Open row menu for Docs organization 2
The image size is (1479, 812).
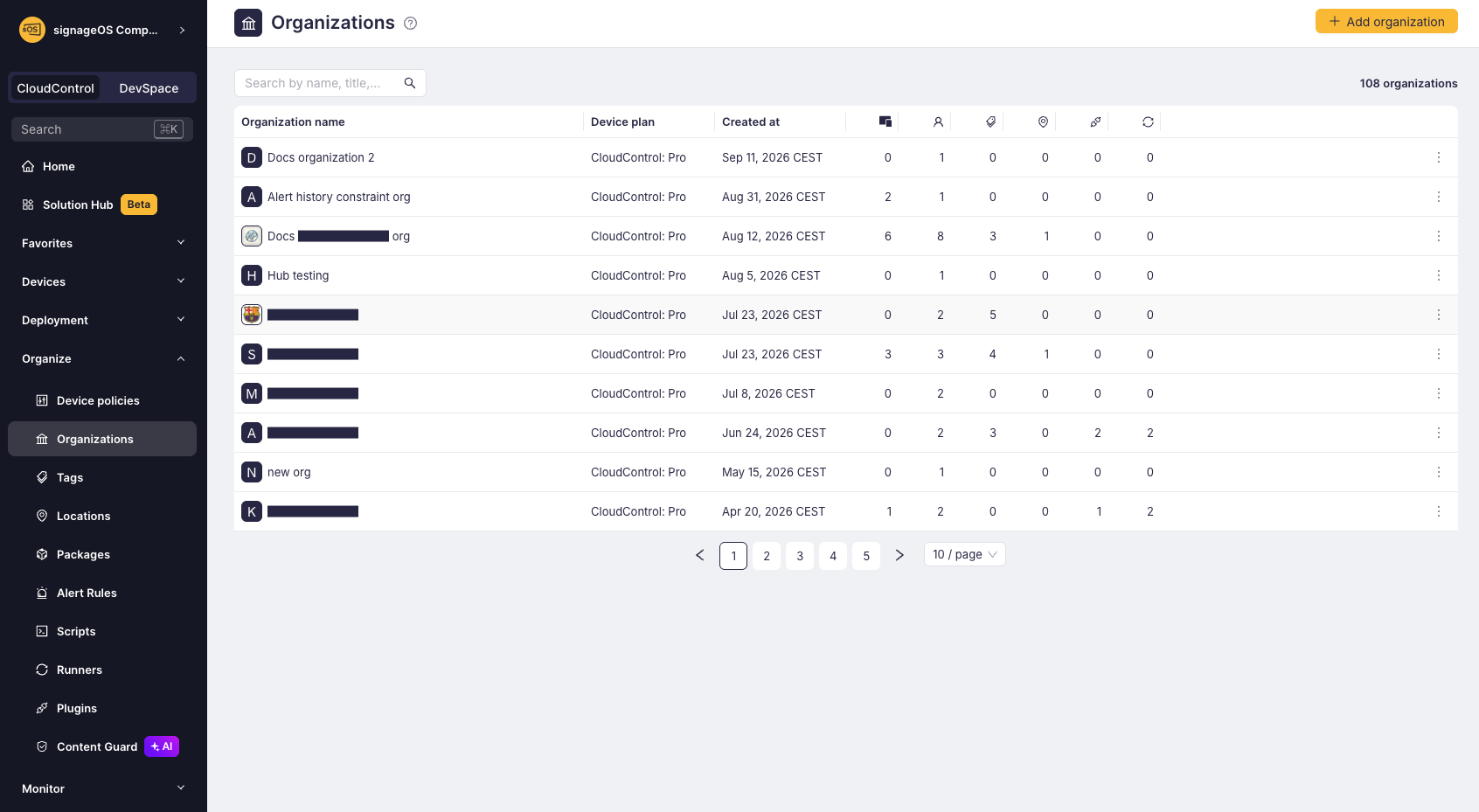coord(1438,157)
